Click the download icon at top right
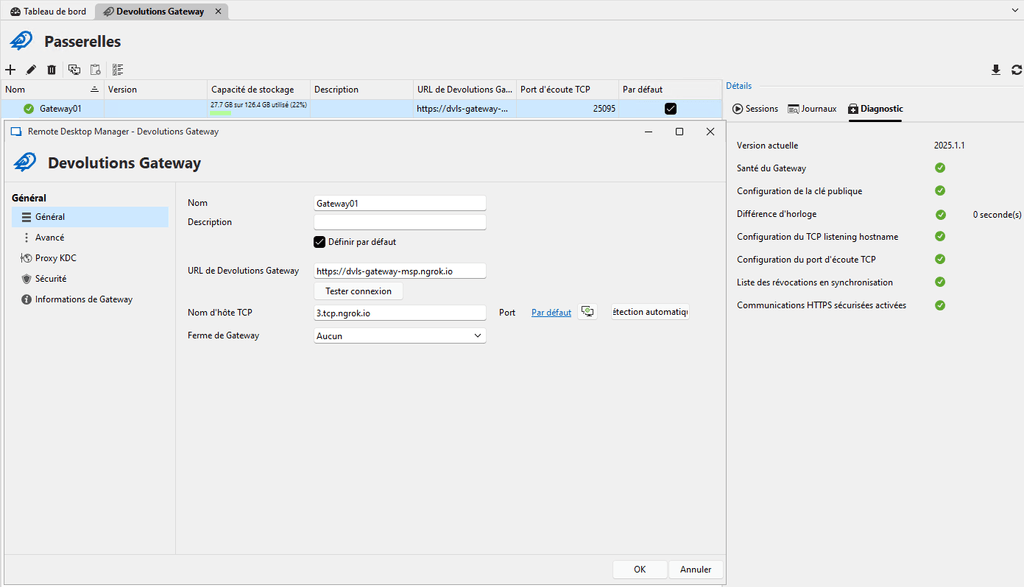Viewport: 1024px width, 587px height. 995,70
